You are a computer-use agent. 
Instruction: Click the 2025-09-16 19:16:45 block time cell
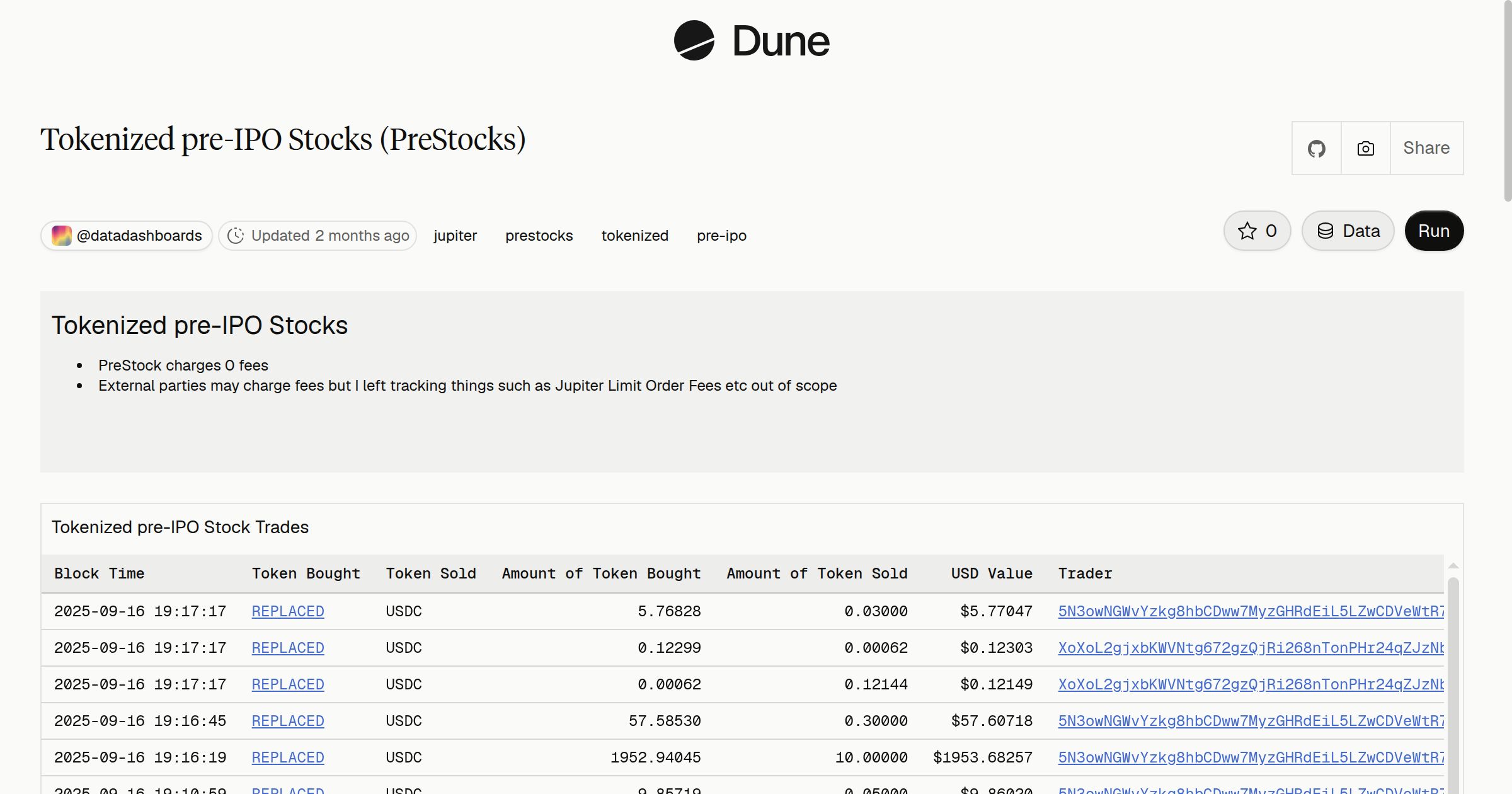click(x=140, y=721)
